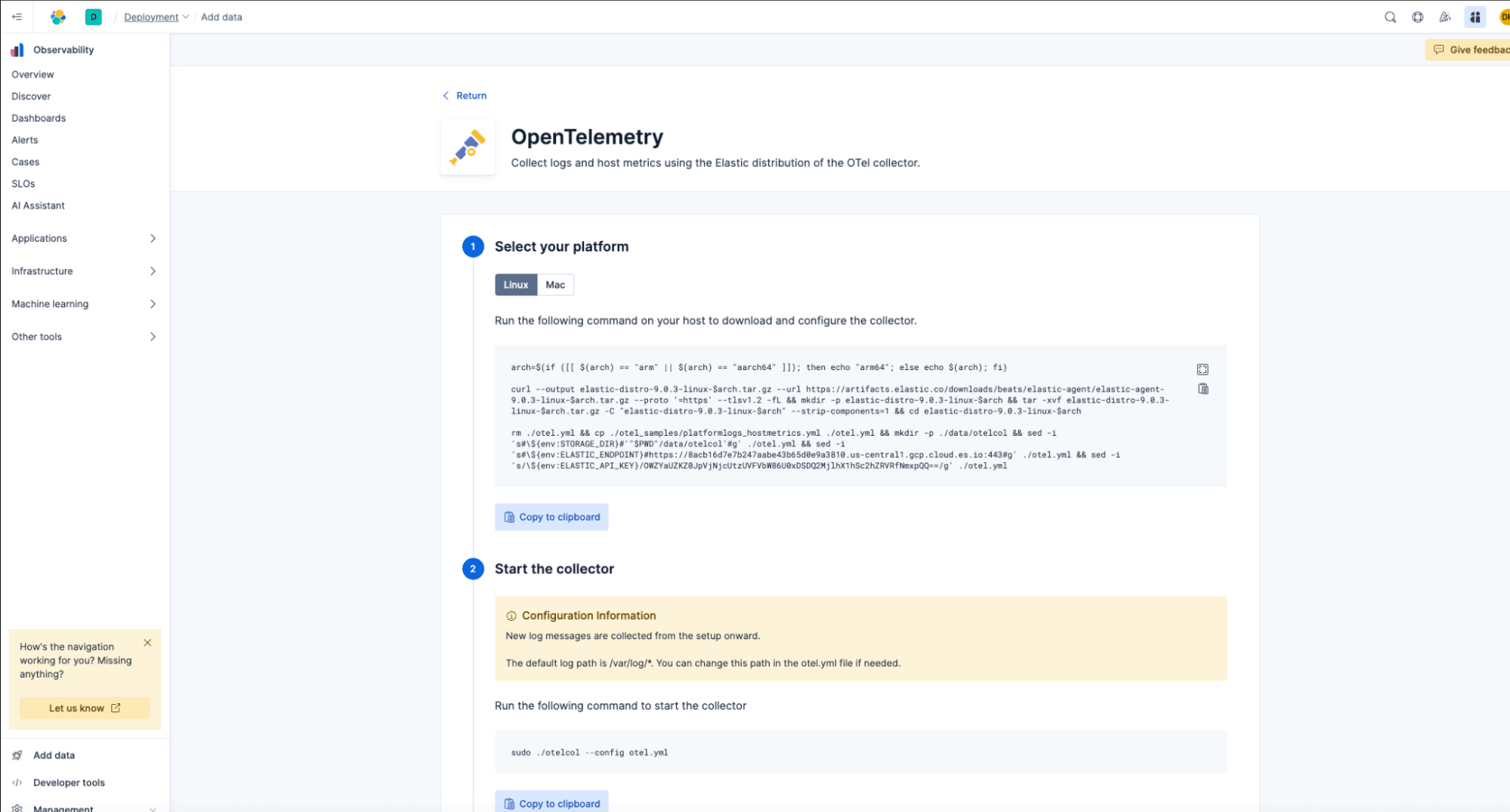The width and height of the screenshot is (1510, 812).
Task: Collapse the side navigation menu icon
Action: 17,17
